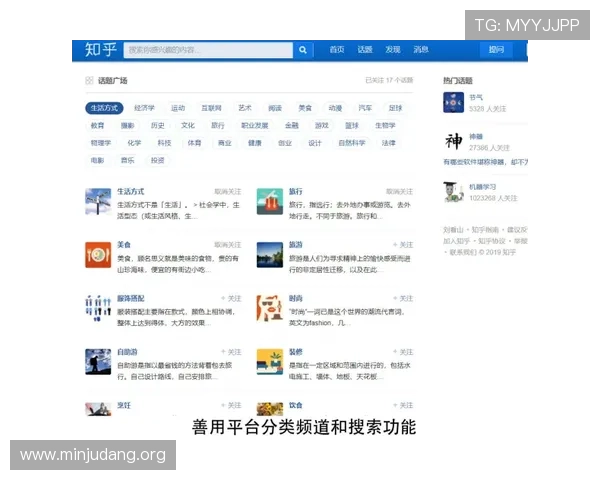Select the 足球 category tag
The width and height of the screenshot is (600, 480).
395,108
